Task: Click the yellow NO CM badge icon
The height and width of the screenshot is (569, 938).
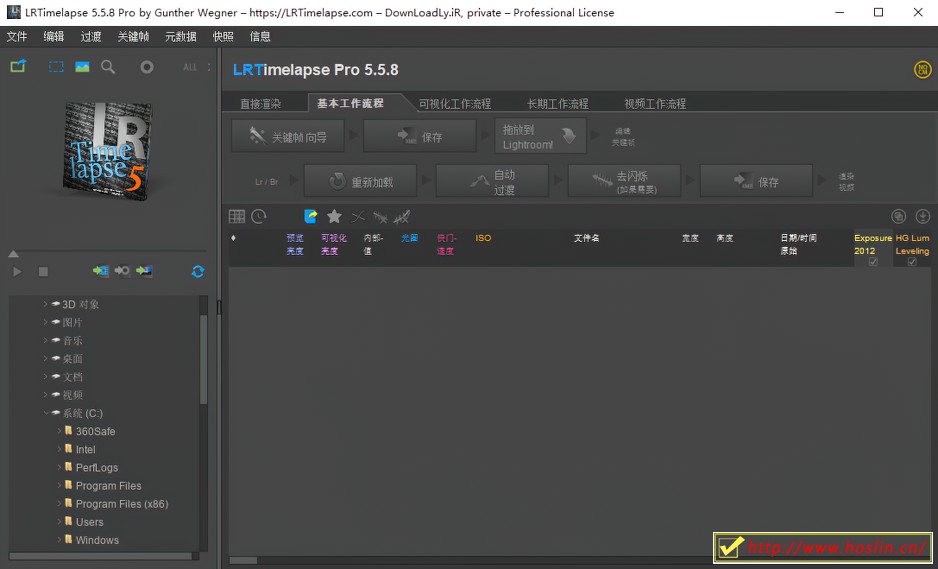Action: tap(922, 69)
